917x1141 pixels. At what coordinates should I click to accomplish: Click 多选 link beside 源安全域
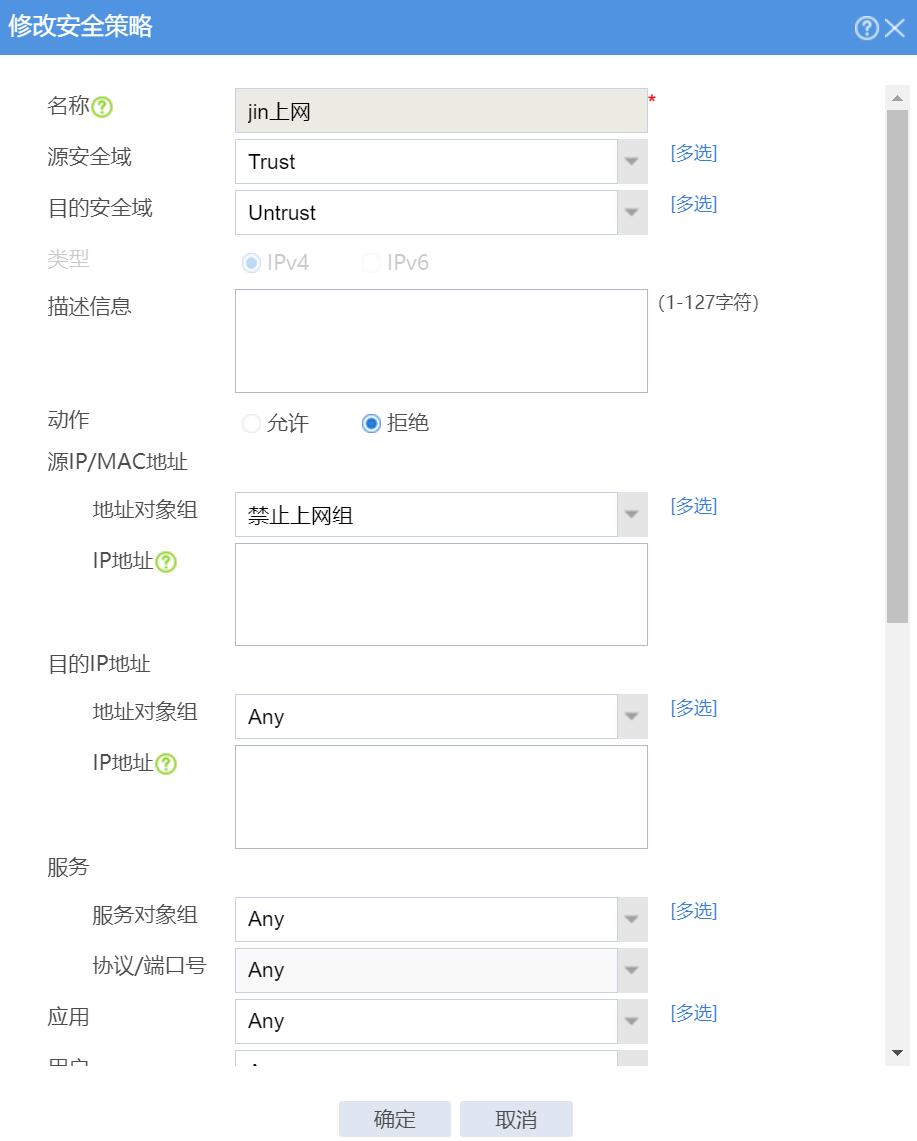(x=693, y=153)
